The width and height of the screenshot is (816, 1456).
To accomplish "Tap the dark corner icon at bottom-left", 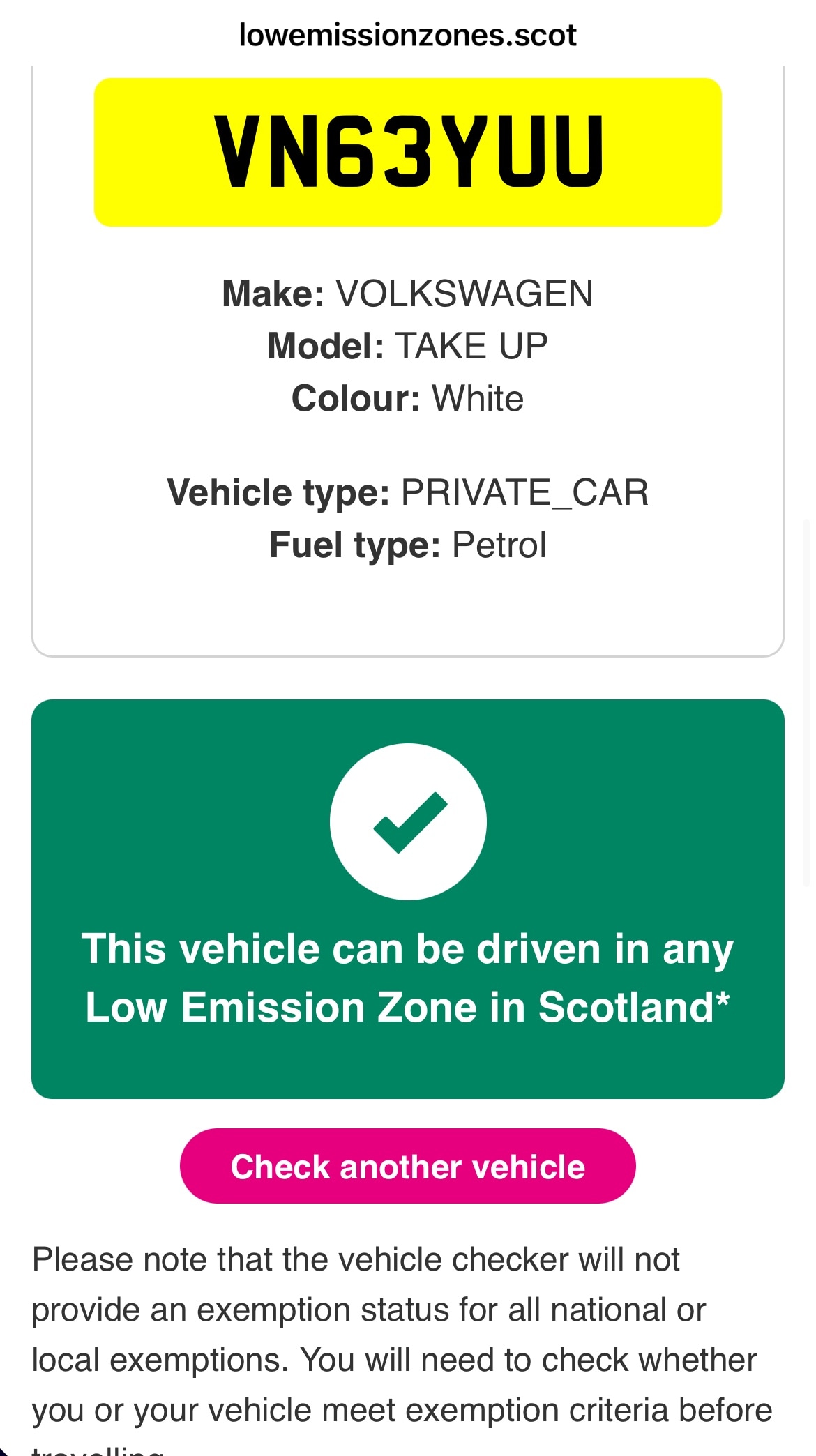I will click(4, 1450).
